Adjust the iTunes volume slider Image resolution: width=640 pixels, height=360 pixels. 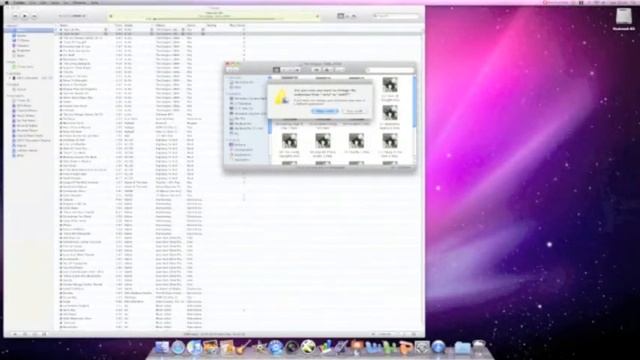pos(72,16)
